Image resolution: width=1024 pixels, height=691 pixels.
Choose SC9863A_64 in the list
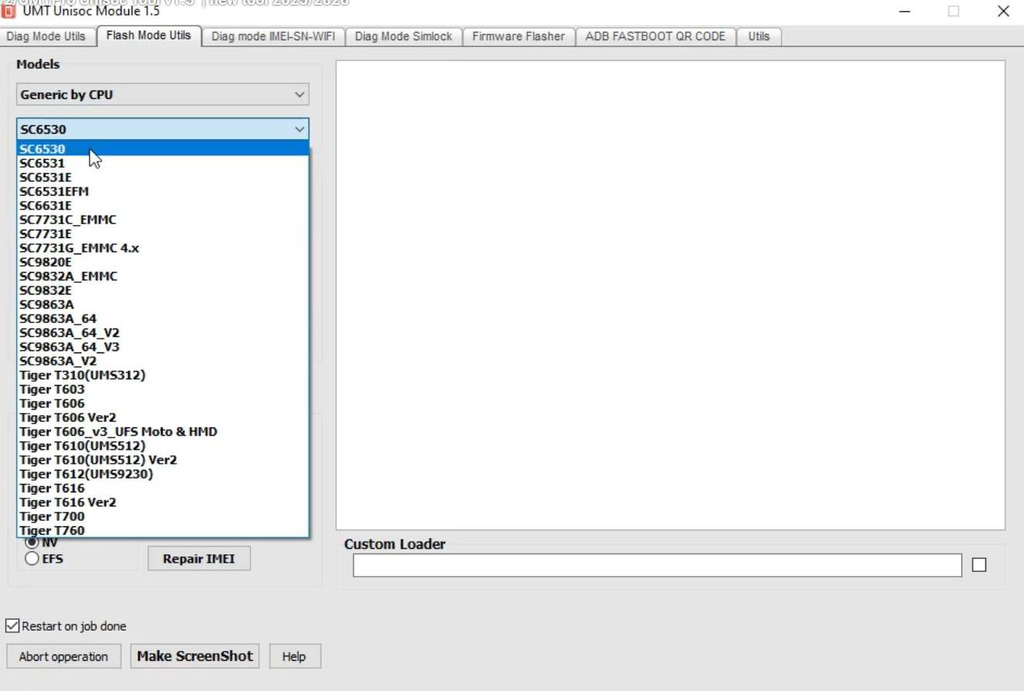(163, 319)
